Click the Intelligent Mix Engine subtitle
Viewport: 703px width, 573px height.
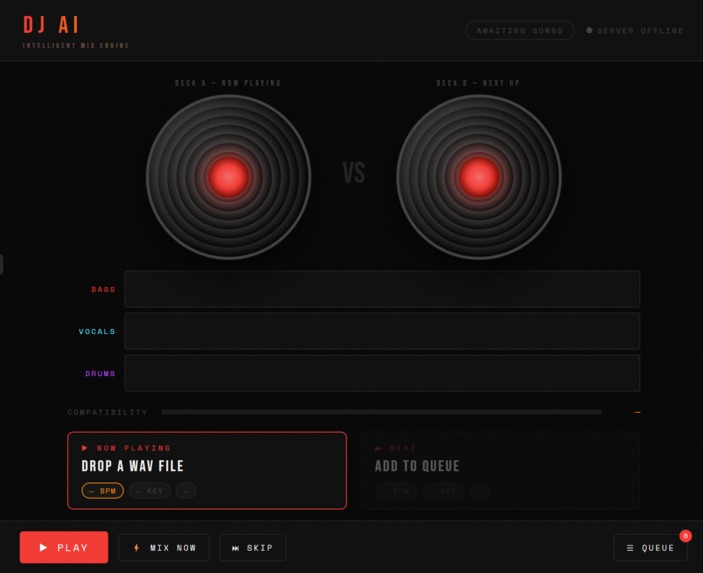76,45
